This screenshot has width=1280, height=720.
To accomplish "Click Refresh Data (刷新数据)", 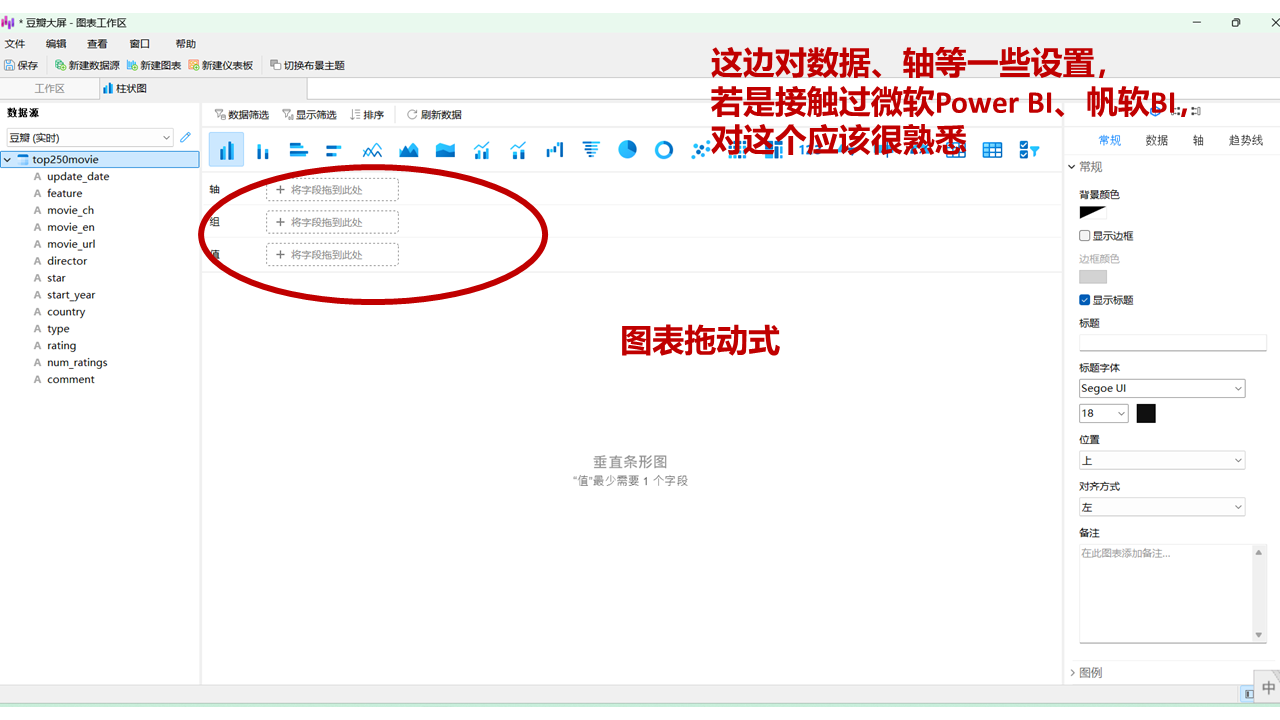I will pyautogui.click(x=434, y=115).
